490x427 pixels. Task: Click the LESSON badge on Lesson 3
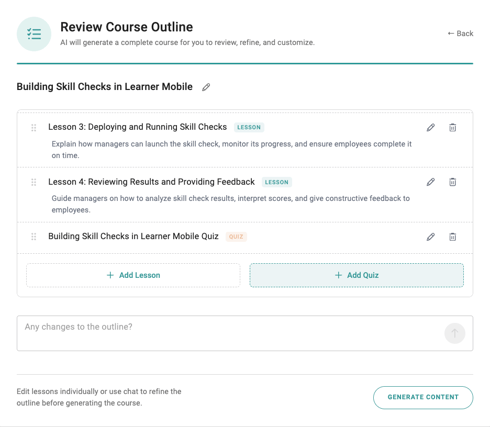point(249,127)
